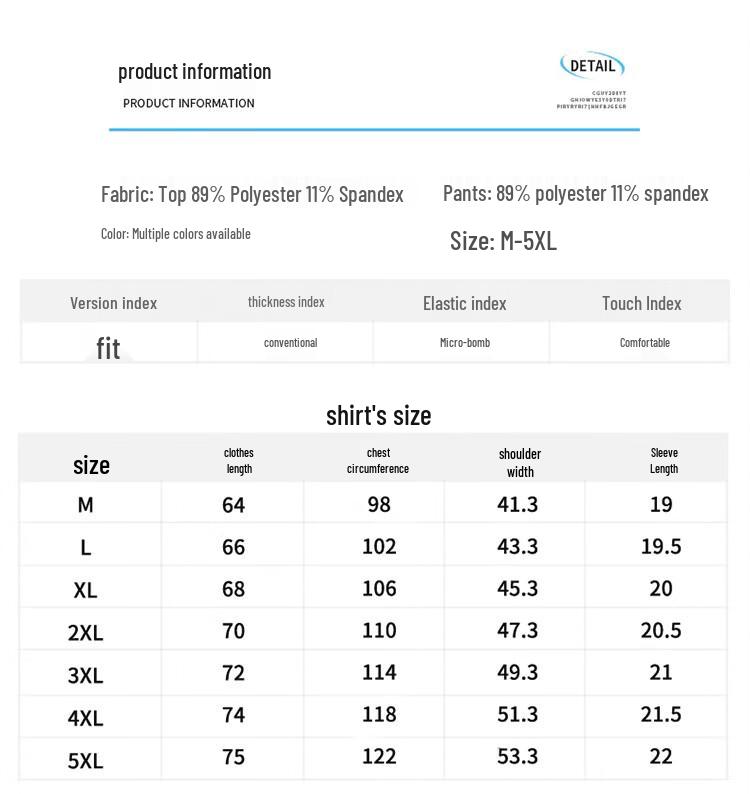Select the Micro-bomb cell

click(x=465, y=343)
